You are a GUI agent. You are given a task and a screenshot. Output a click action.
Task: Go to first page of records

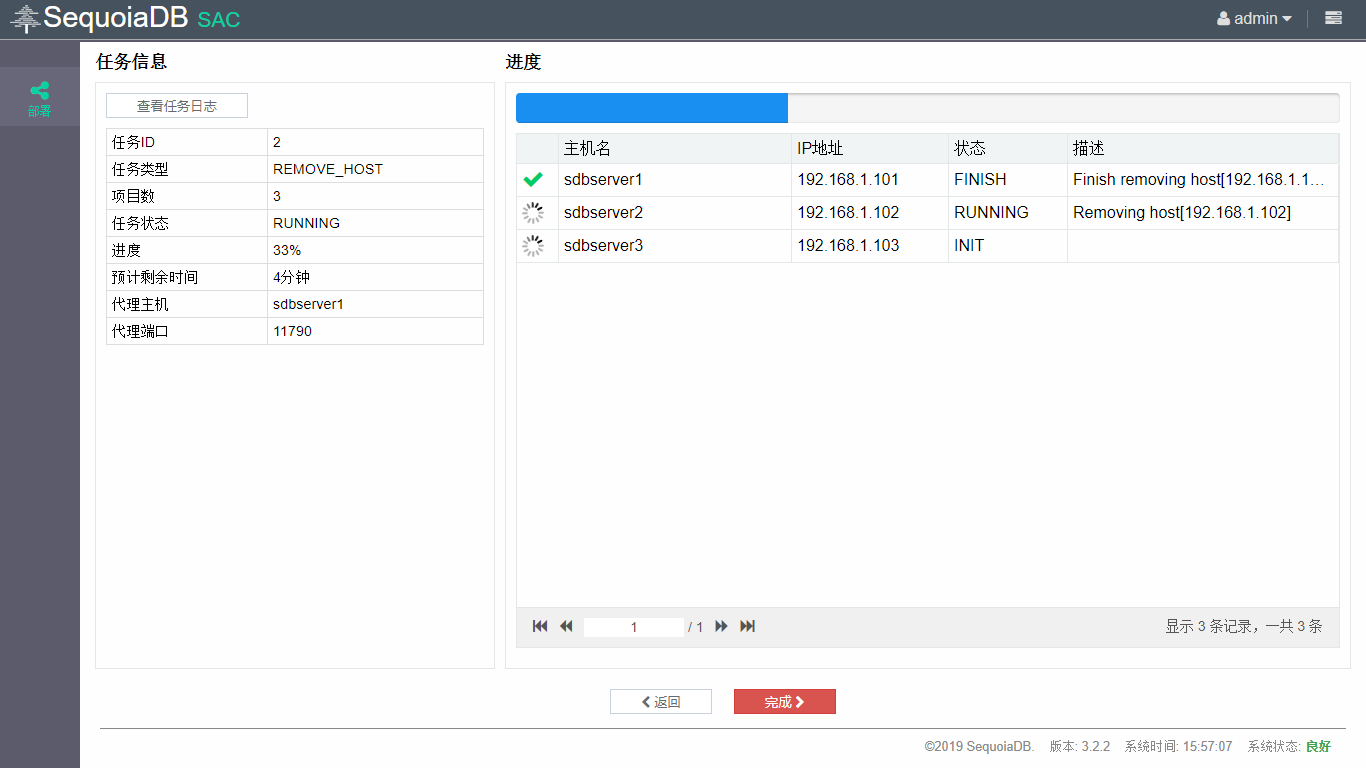coord(540,626)
